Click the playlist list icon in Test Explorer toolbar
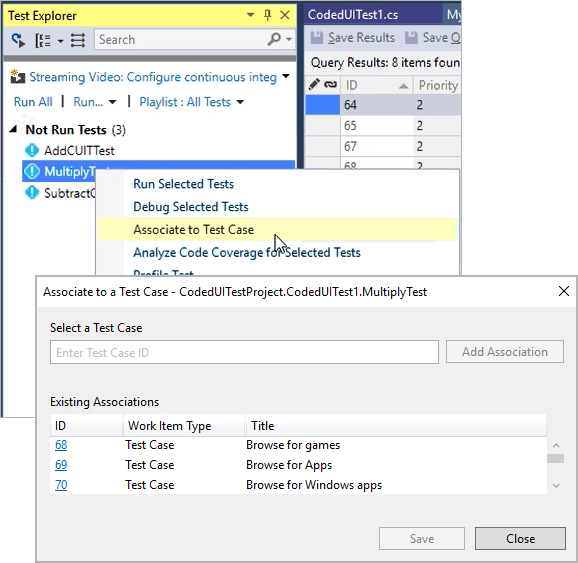The image size is (578, 563). point(78,40)
